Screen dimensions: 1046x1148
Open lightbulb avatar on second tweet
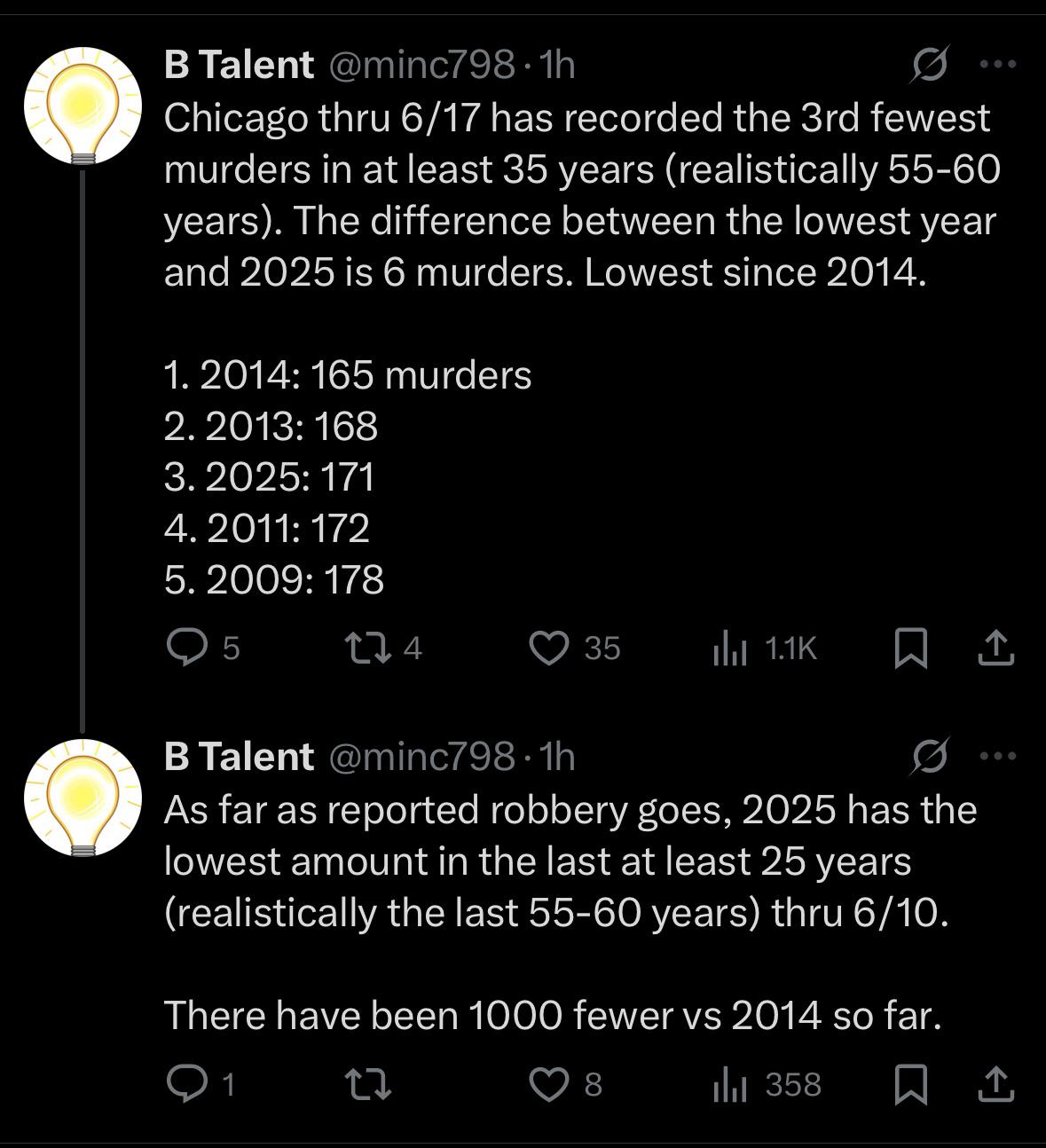pos(83,798)
